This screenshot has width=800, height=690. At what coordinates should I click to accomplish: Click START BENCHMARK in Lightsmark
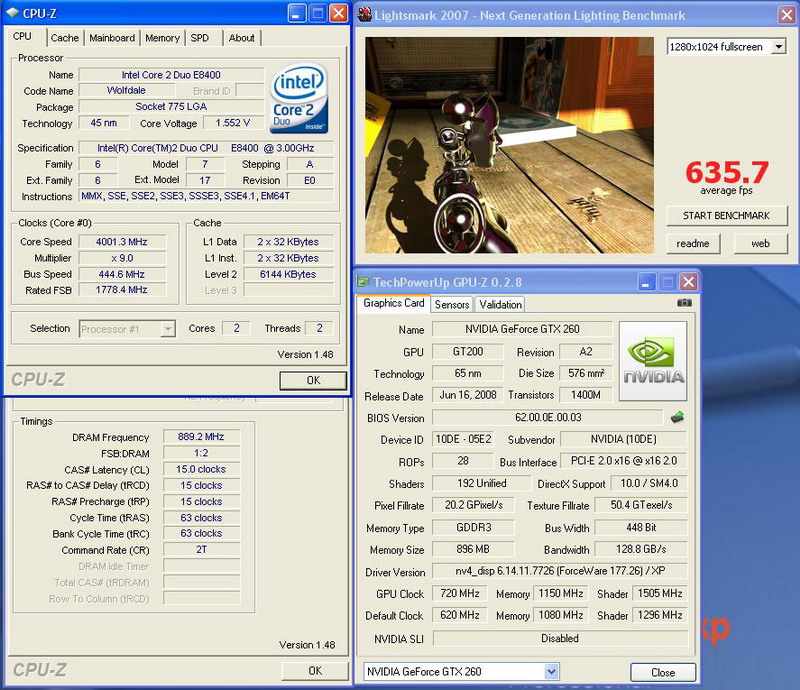click(727, 216)
